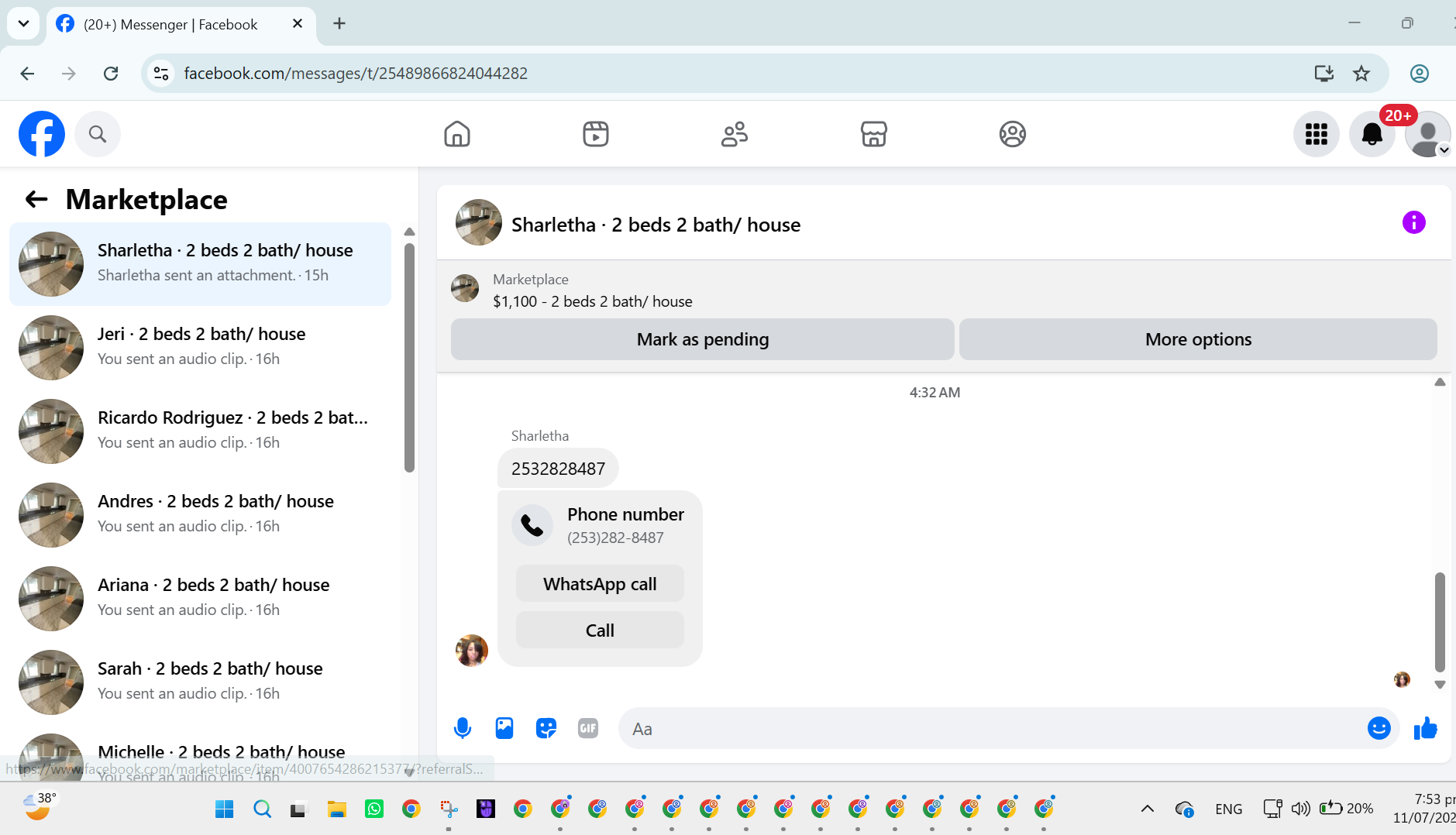Open Jeri's conversation

[201, 348]
